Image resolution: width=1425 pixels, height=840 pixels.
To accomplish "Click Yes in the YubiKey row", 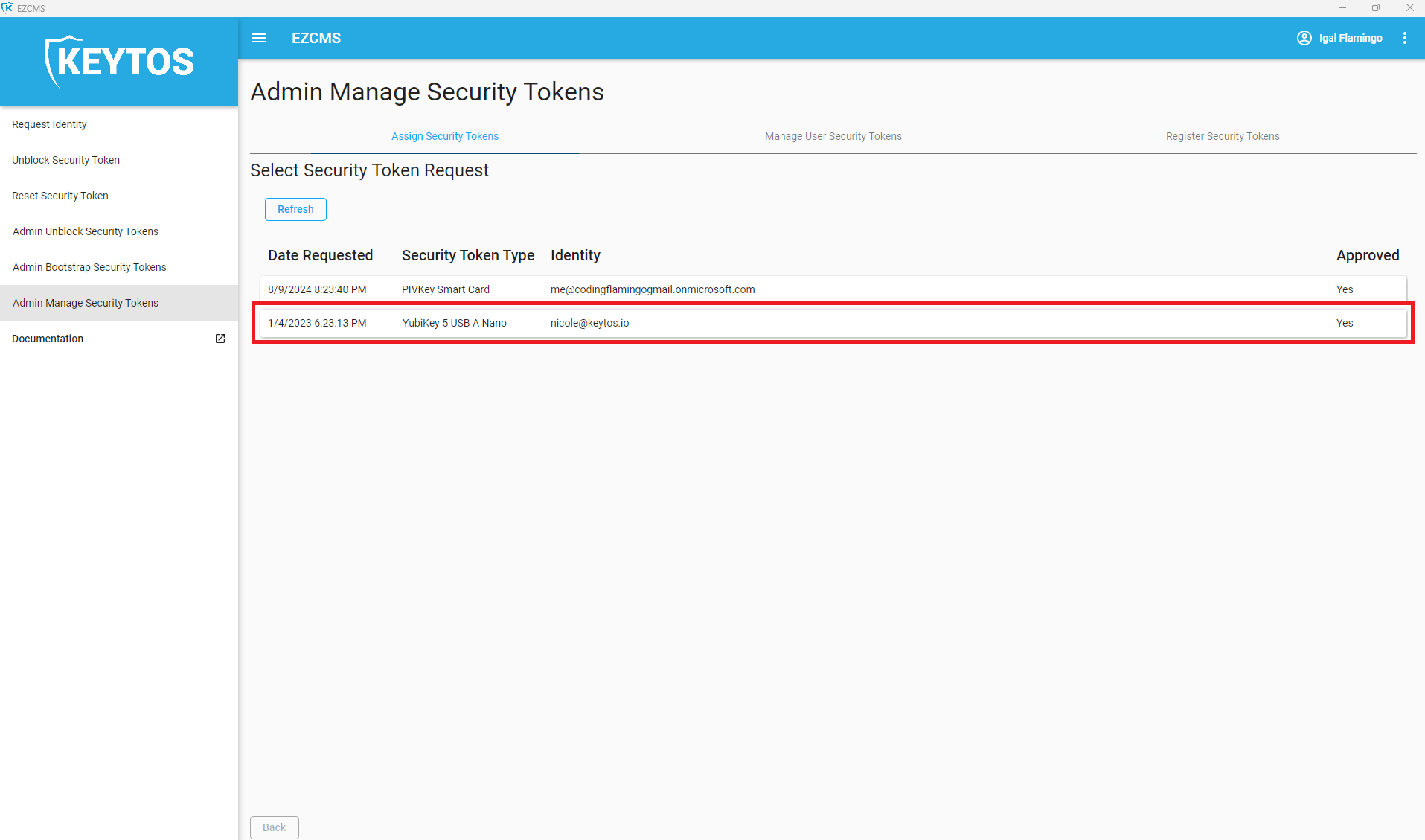I will click(x=1345, y=323).
